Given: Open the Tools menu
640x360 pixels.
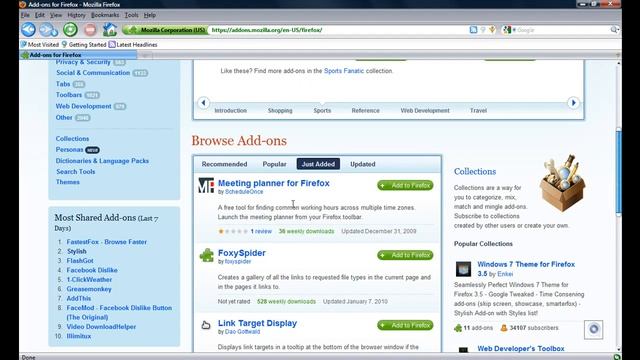Looking at the screenshot, I should pos(131,15).
